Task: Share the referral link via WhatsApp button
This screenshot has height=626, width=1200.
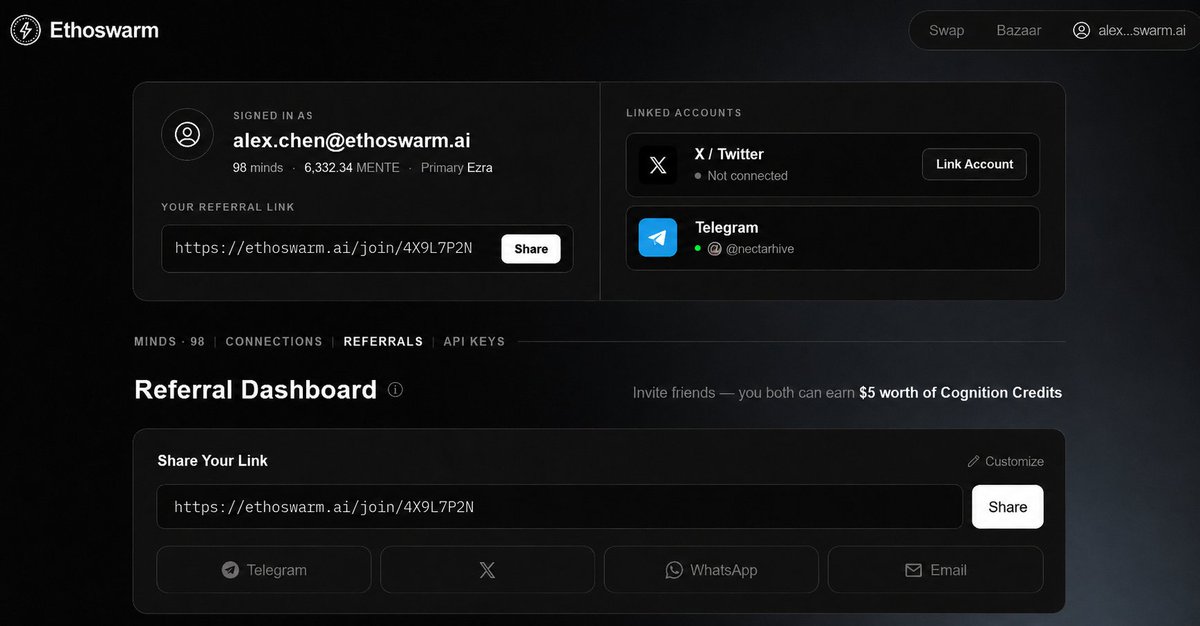Action: click(x=711, y=570)
